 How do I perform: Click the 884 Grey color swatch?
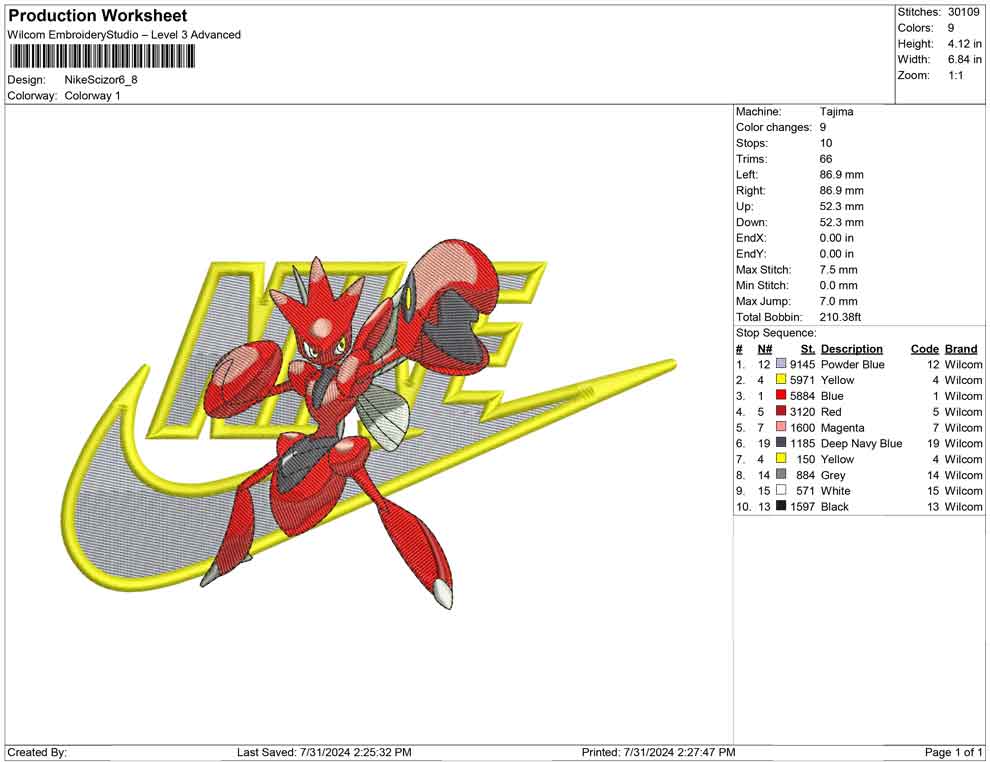[x=781, y=475]
